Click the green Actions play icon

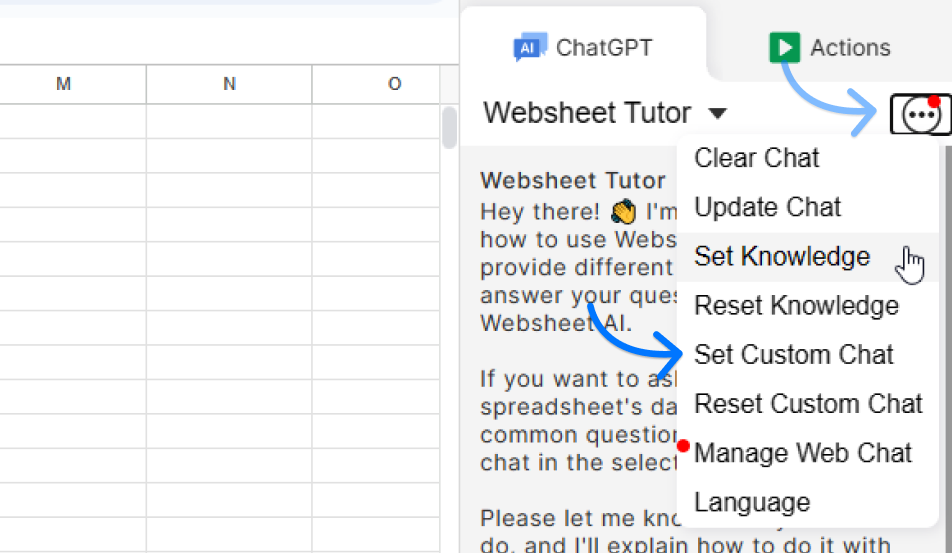pyautogui.click(x=785, y=47)
